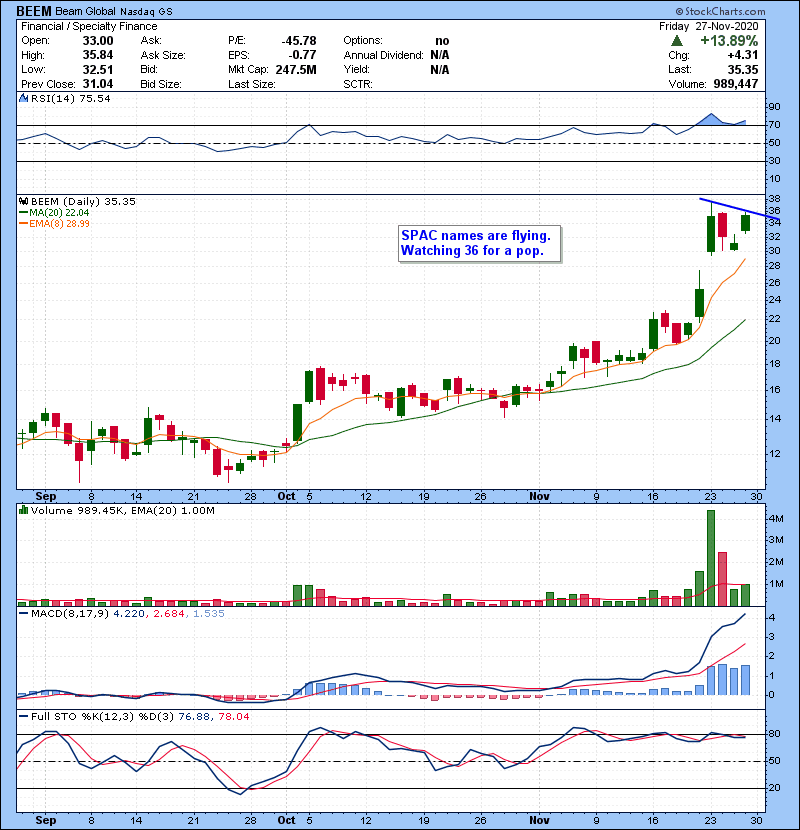The height and width of the screenshot is (830, 800).
Task: Click the RSI(14) 75.54 label
Action: 70,98
